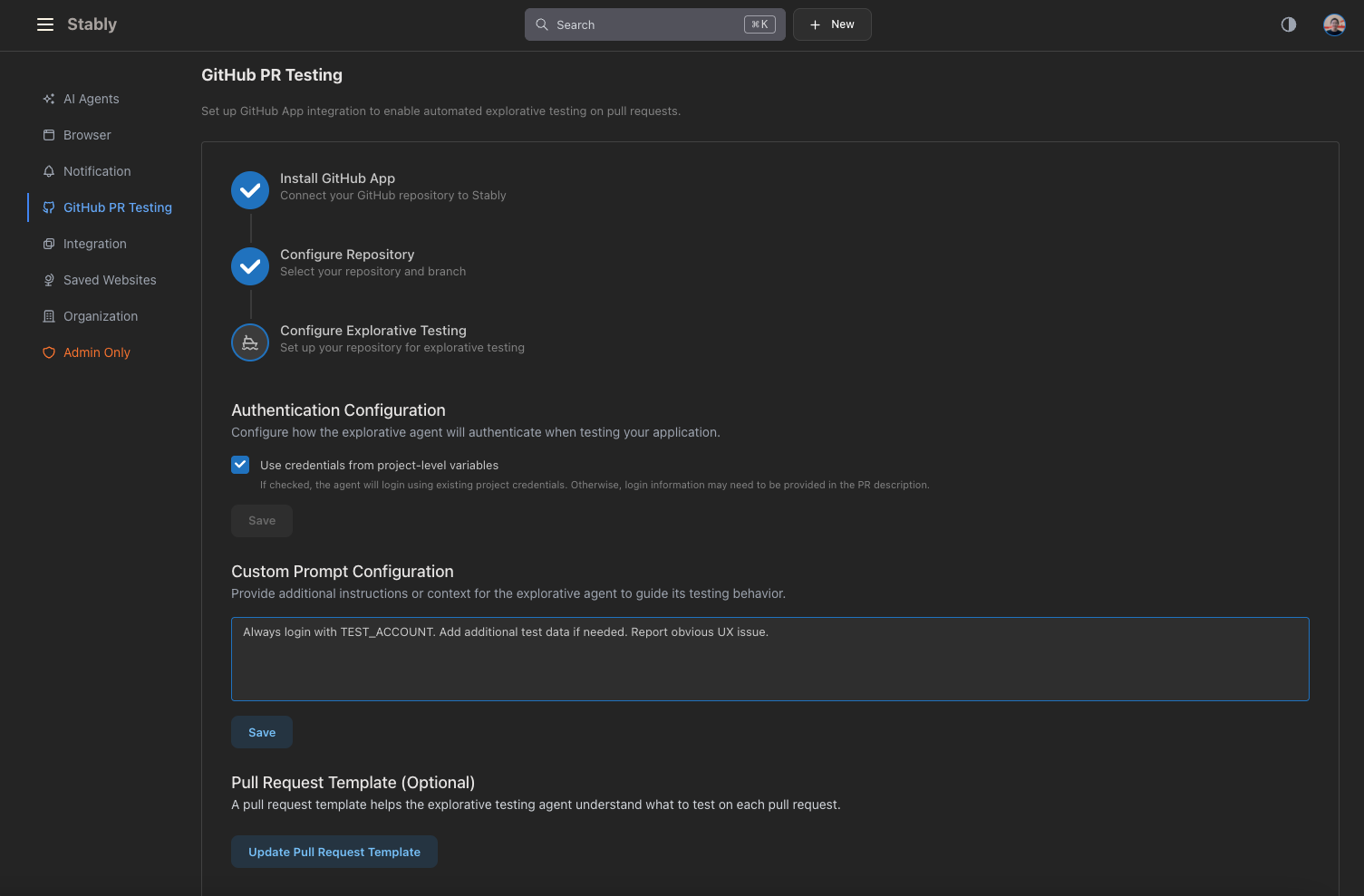Open Notification settings
Image resolution: width=1364 pixels, height=896 pixels.
pos(97,171)
